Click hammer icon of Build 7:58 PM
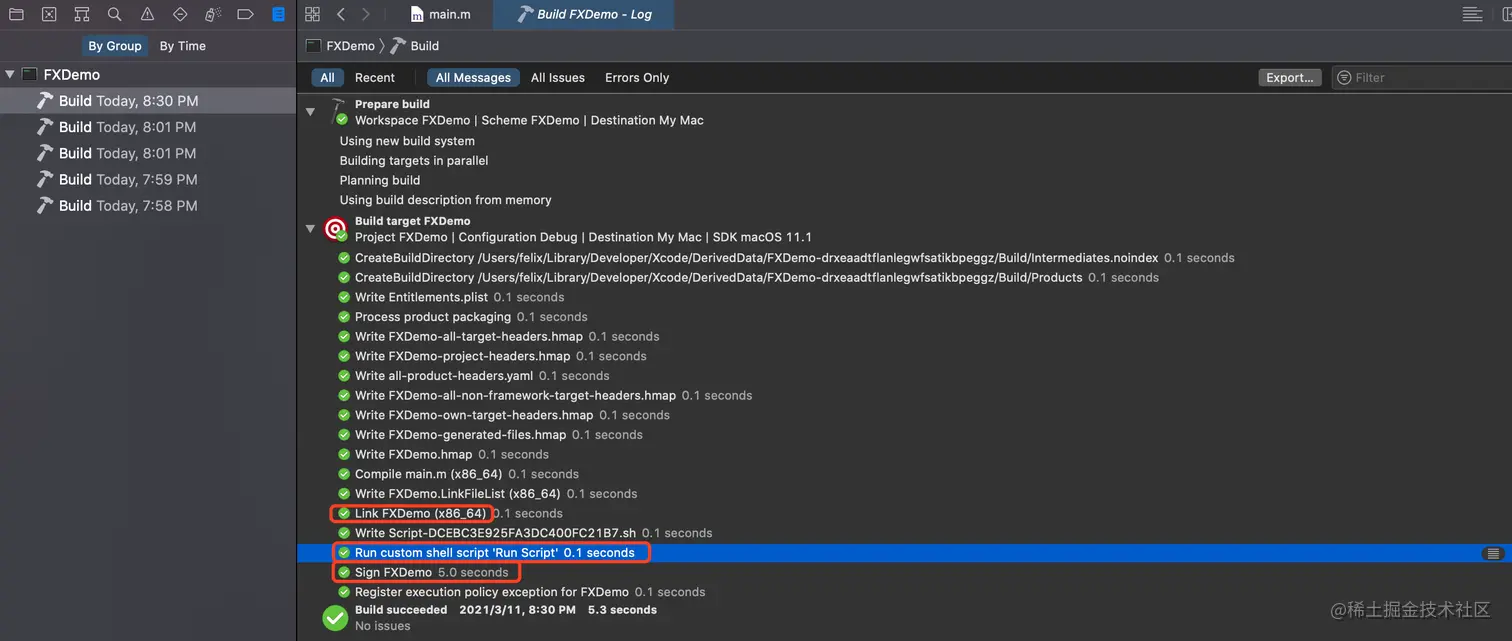The image size is (1512, 641). point(45,205)
